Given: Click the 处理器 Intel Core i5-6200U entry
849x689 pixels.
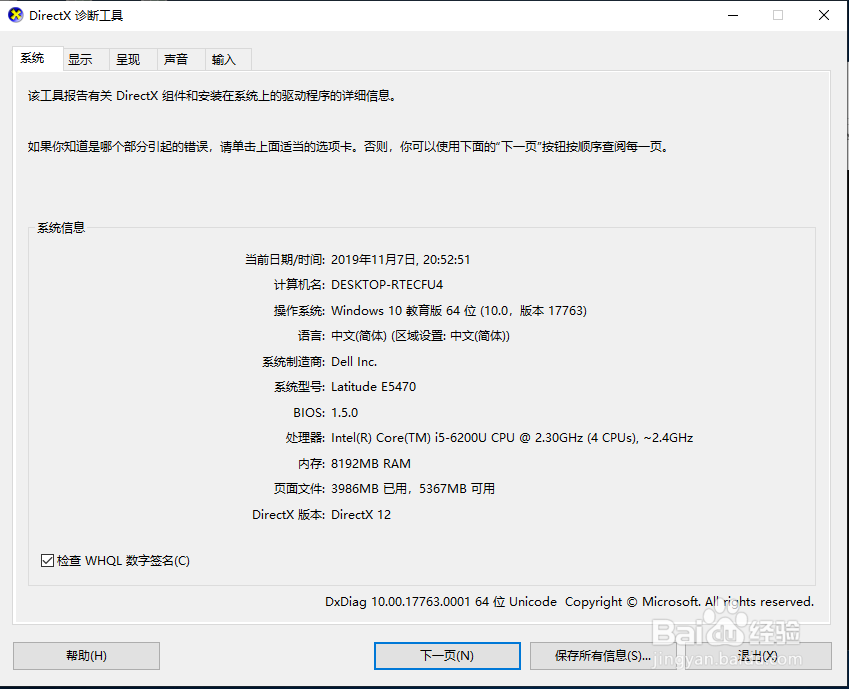Looking at the screenshot, I should point(510,437).
